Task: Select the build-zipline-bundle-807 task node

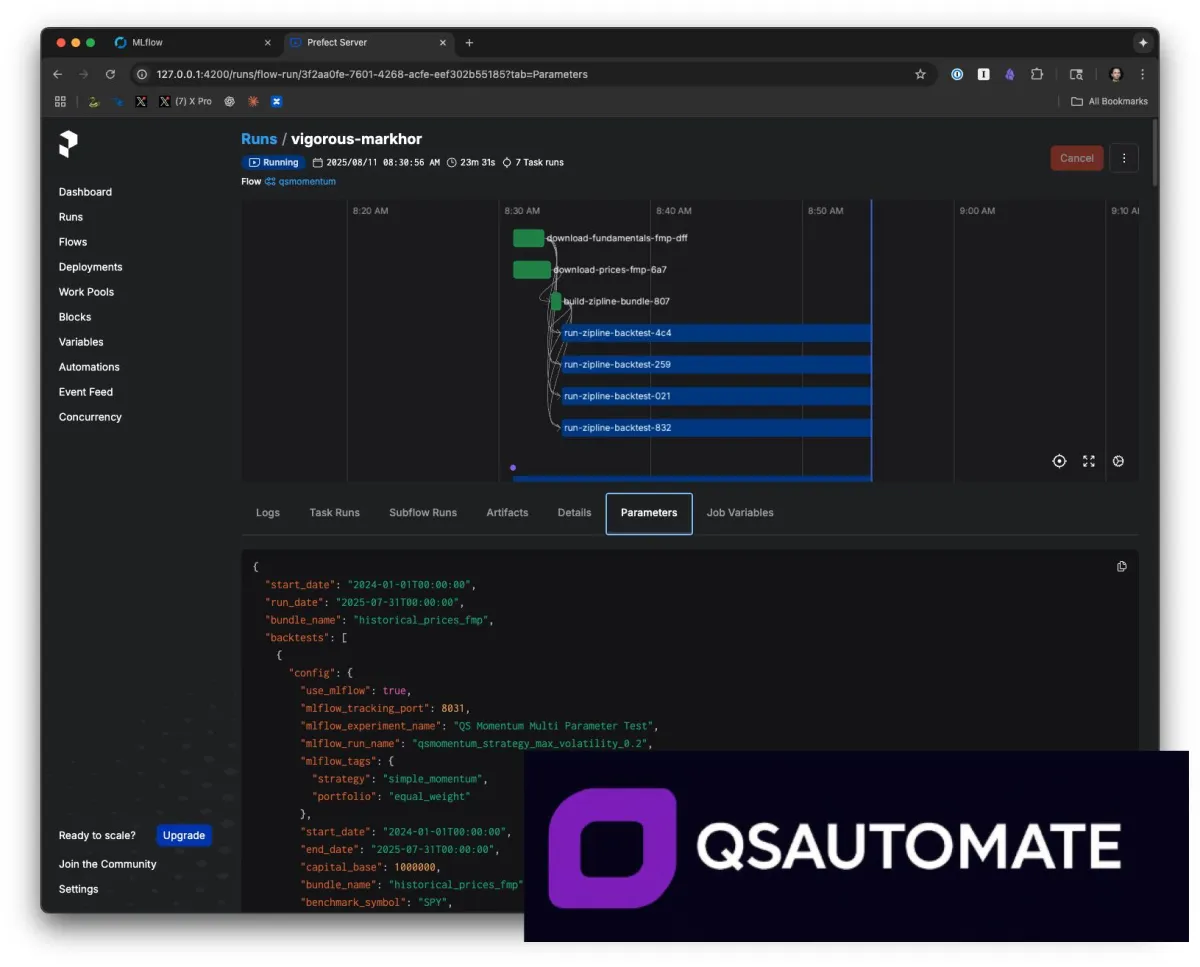Action: (556, 301)
